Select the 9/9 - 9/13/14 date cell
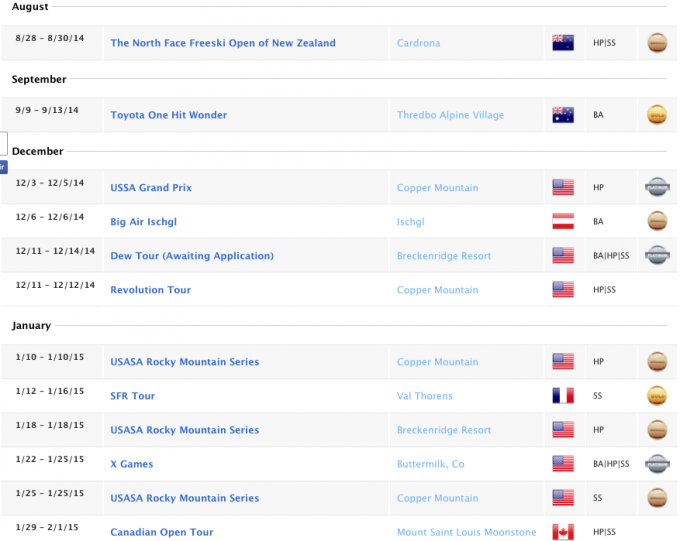This screenshot has height=541, width=680. [x=47, y=110]
